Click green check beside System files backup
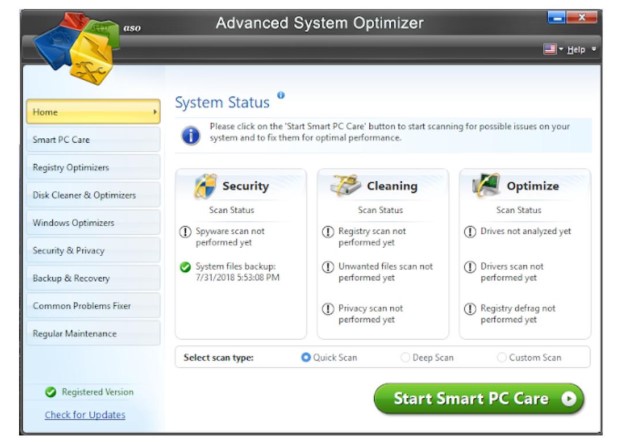623x444 pixels. point(185,267)
